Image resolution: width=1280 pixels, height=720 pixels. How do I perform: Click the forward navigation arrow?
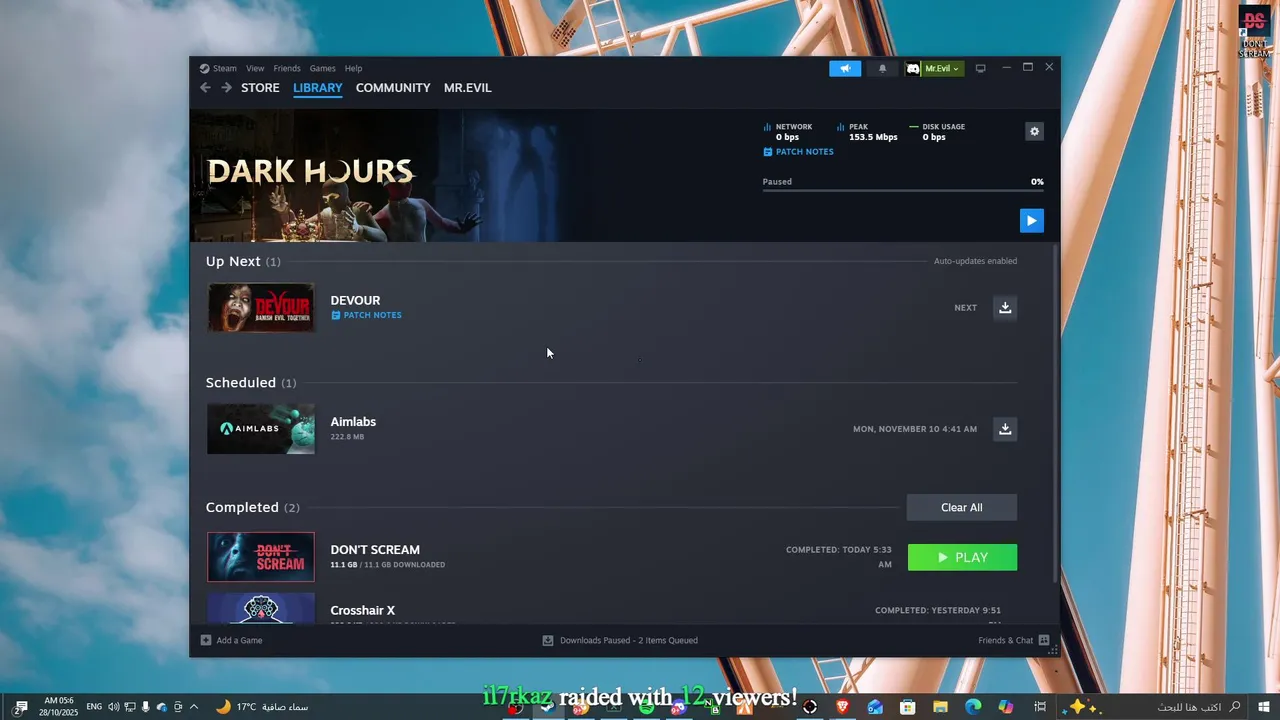226,88
